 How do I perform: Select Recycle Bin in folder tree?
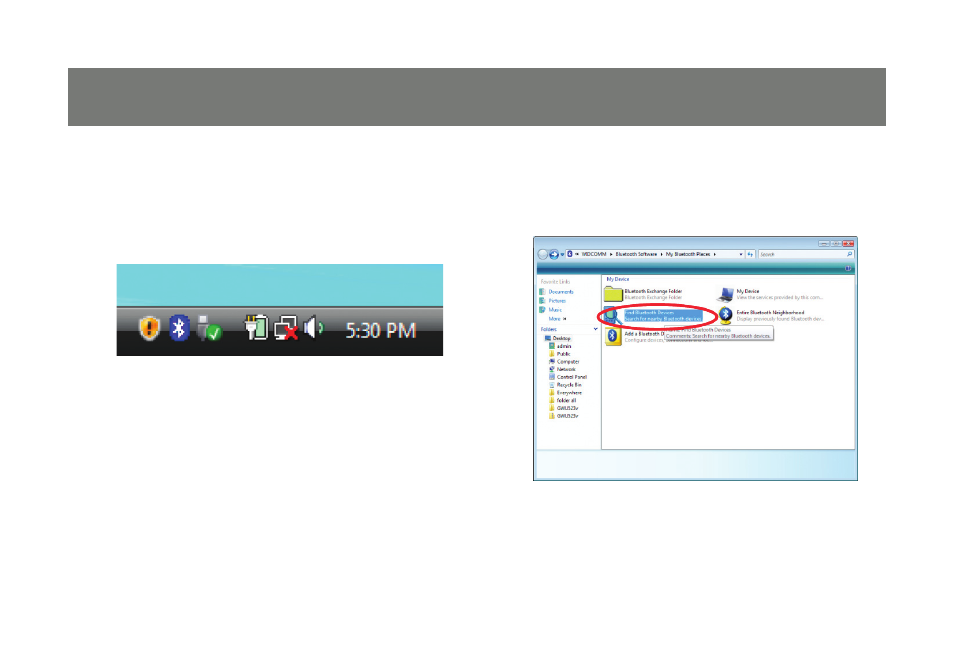(565, 385)
